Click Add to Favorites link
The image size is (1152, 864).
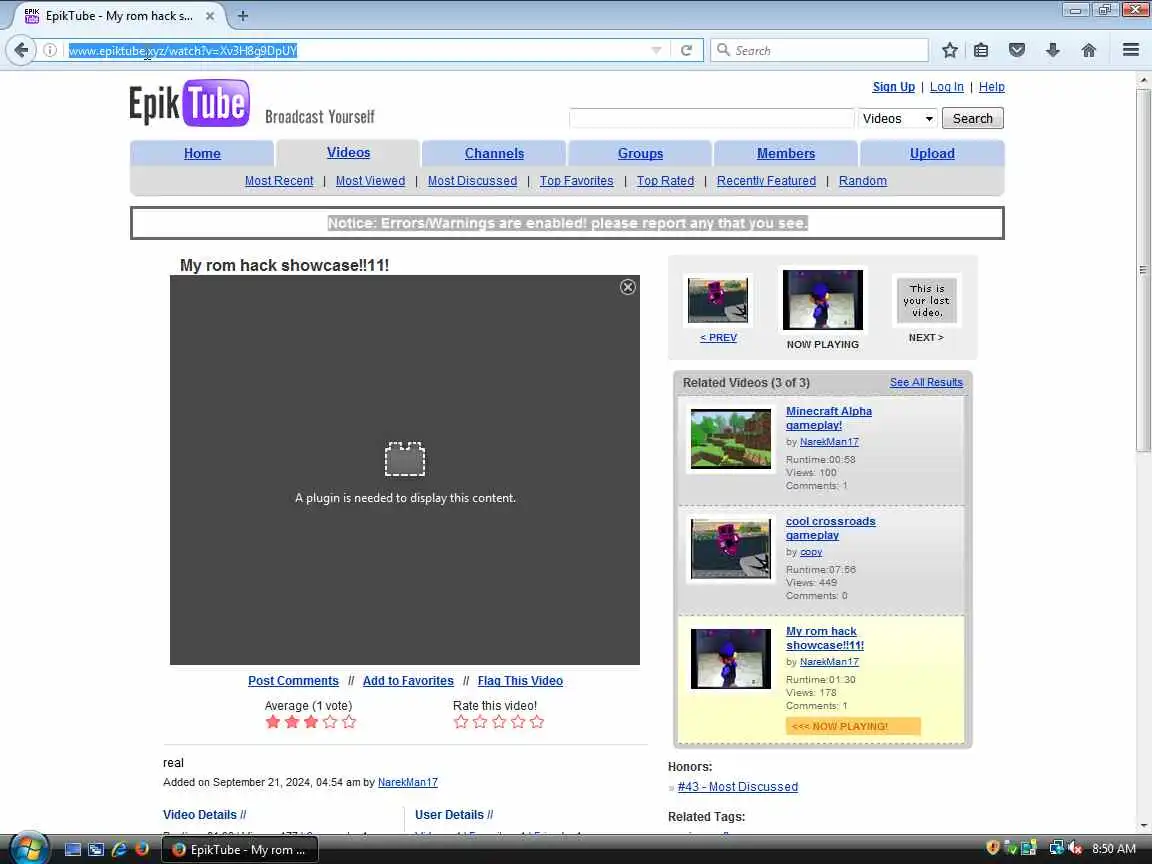pyautogui.click(x=408, y=681)
